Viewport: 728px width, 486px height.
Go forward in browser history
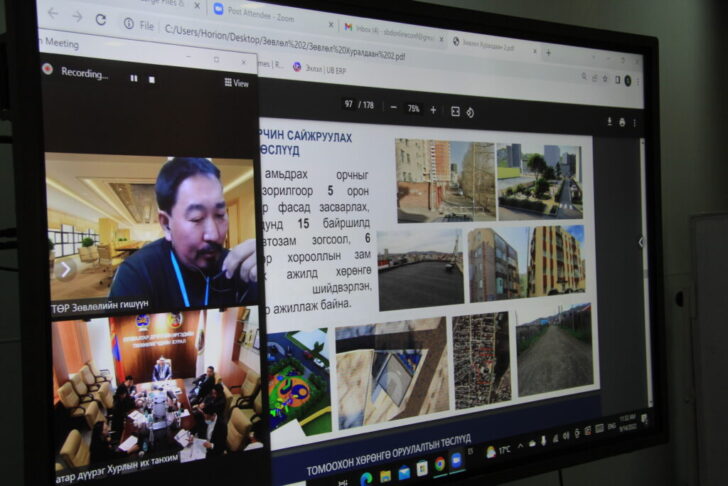coord(77,17)
